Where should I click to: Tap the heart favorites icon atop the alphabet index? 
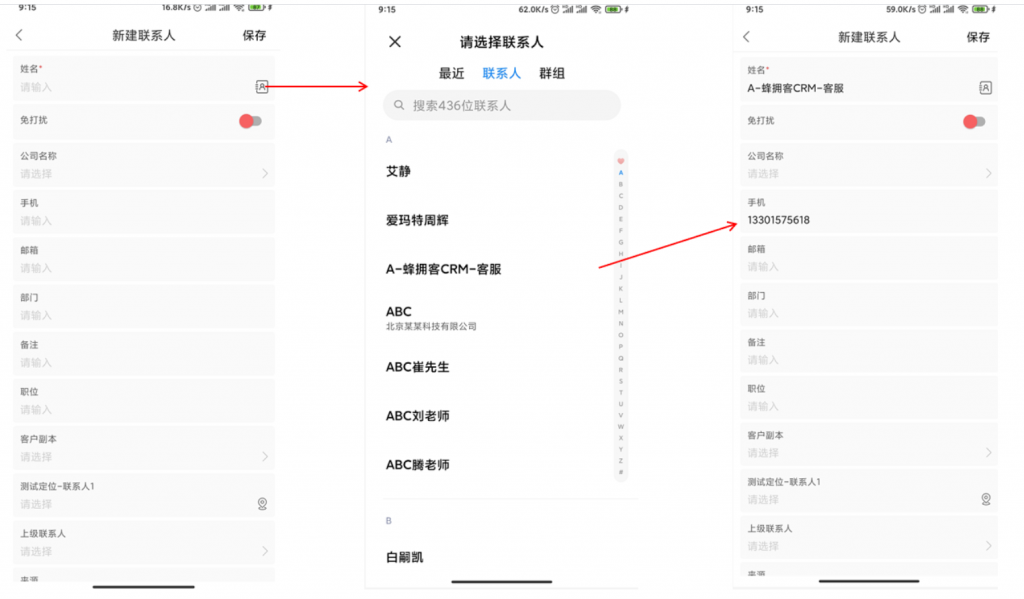621,161
